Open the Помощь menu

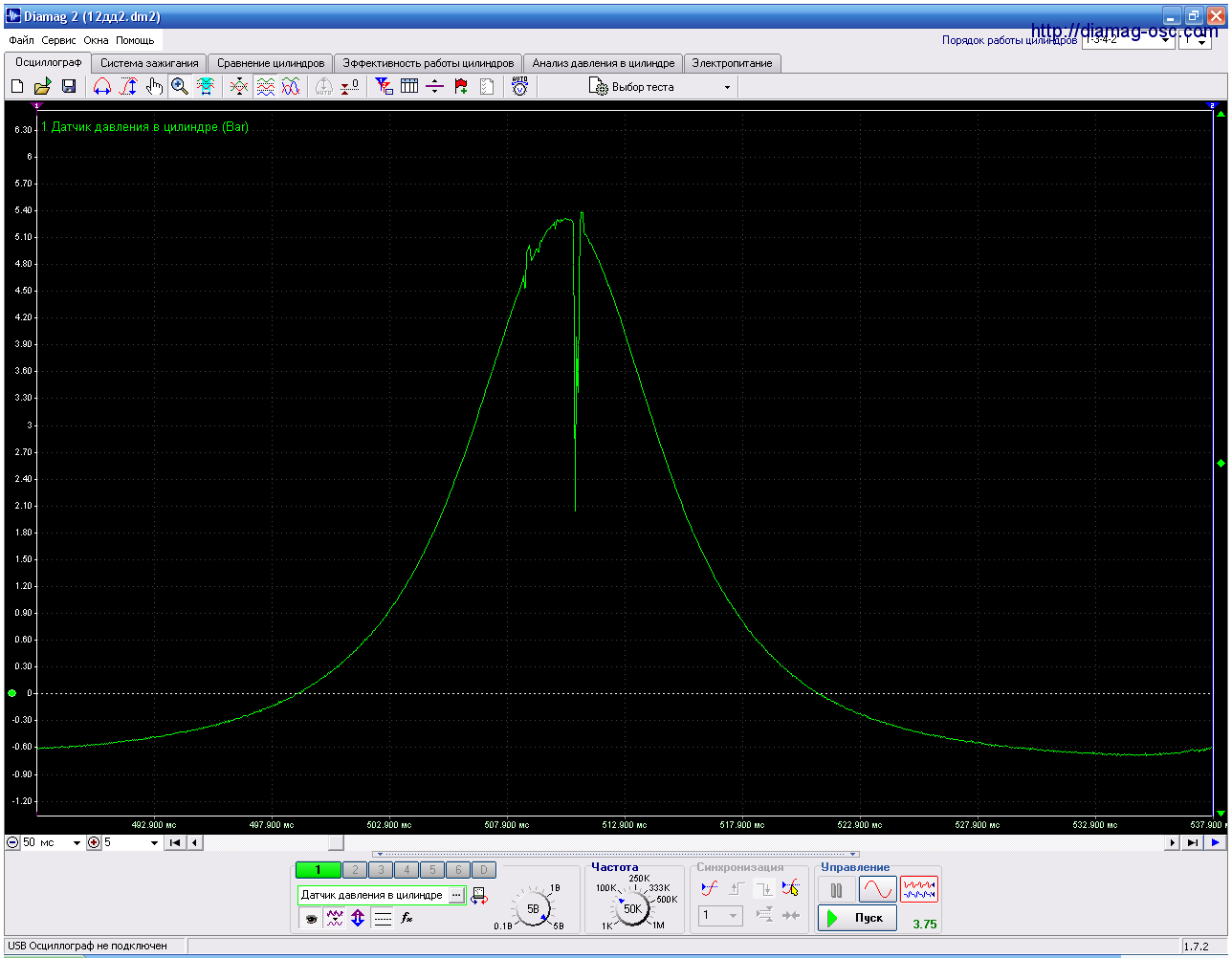pyautogui.click(x=135, y=41)
